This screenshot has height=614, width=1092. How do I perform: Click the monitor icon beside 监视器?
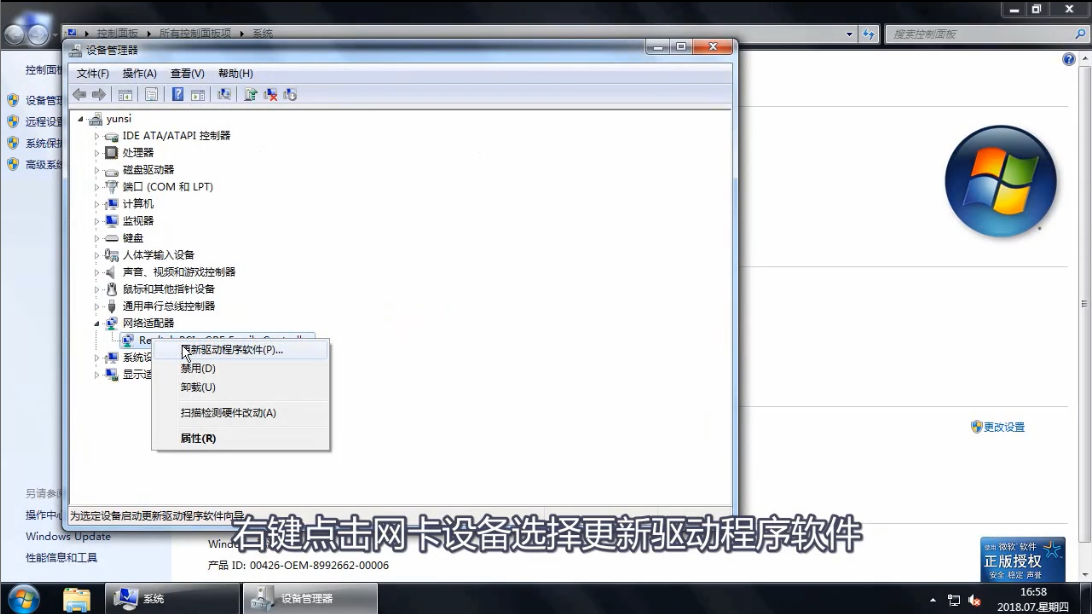[x=111, y=221]
